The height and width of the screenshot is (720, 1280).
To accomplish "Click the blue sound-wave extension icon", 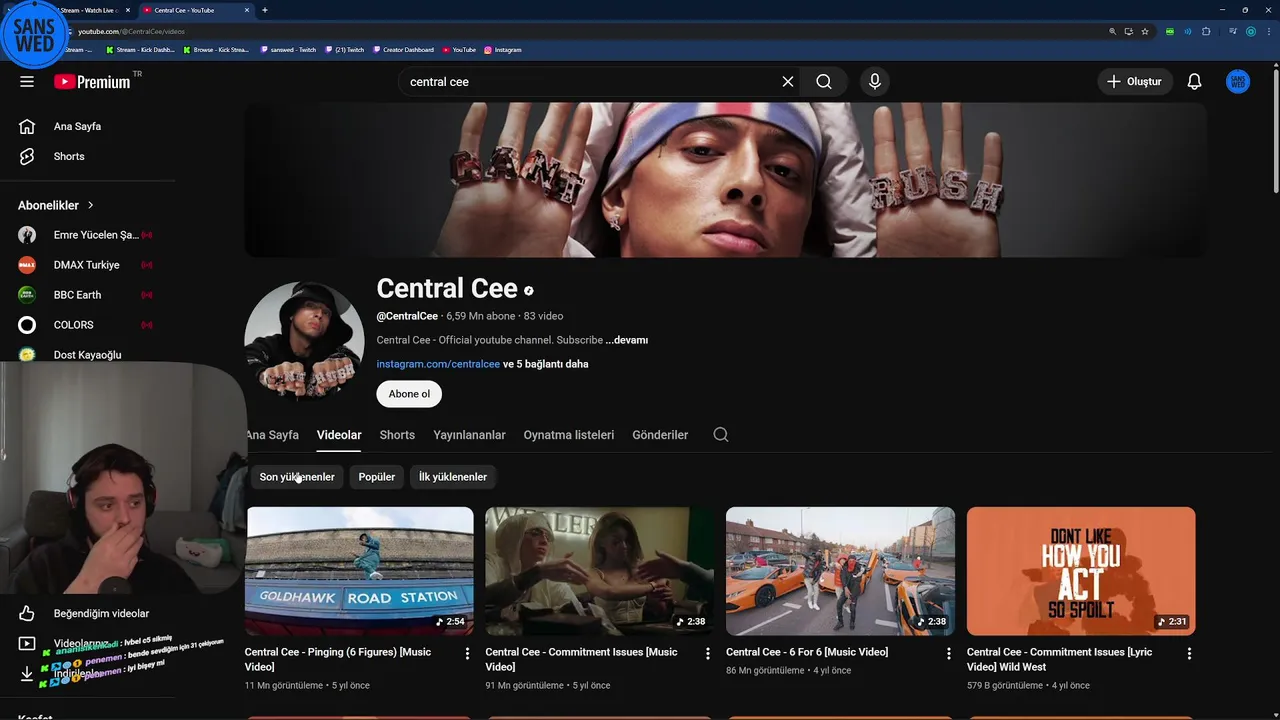I will click(1188, 31).
